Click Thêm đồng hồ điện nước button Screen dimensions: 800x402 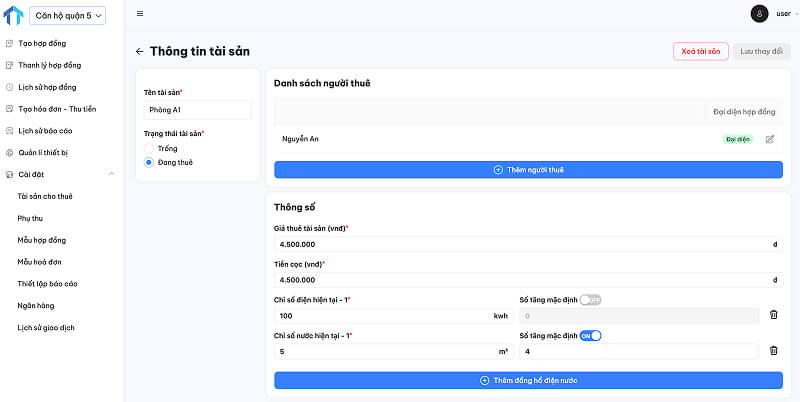pyautogui.click(x=528, y=380)
